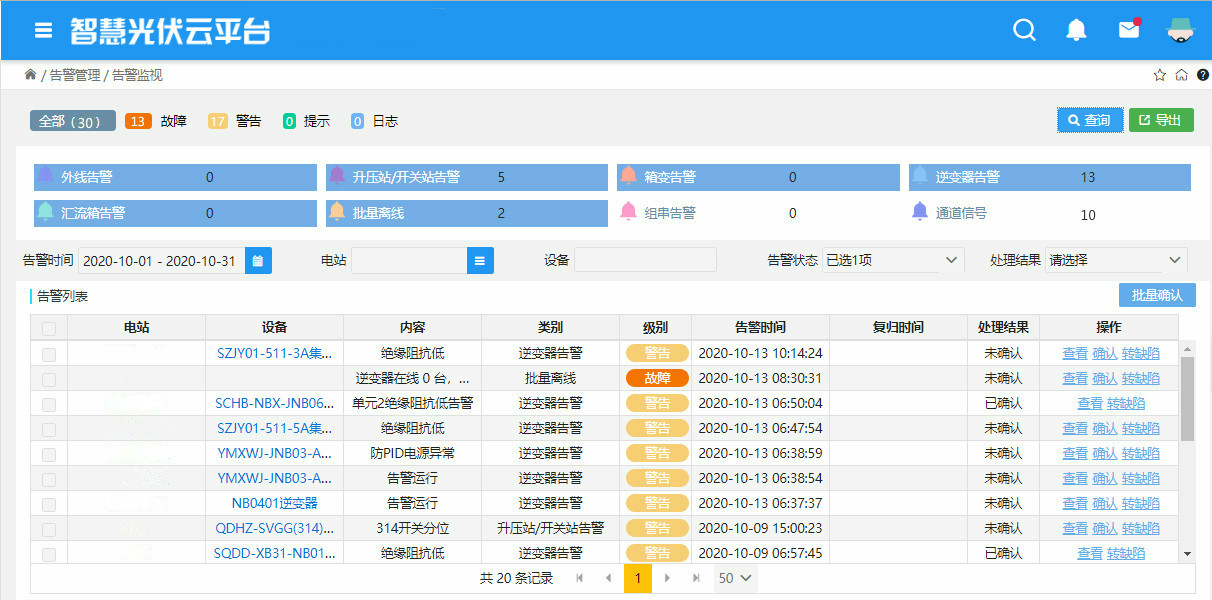This screenshot has width=1212, height=600.
Task: Open the 处理结果 dropdown
Action: click(x=1117, y=259)
